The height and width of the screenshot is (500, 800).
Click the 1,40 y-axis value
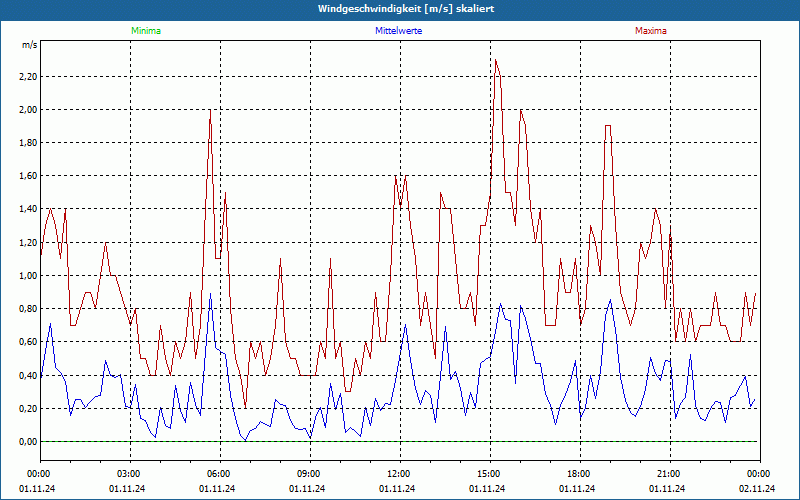pos(29,209)
